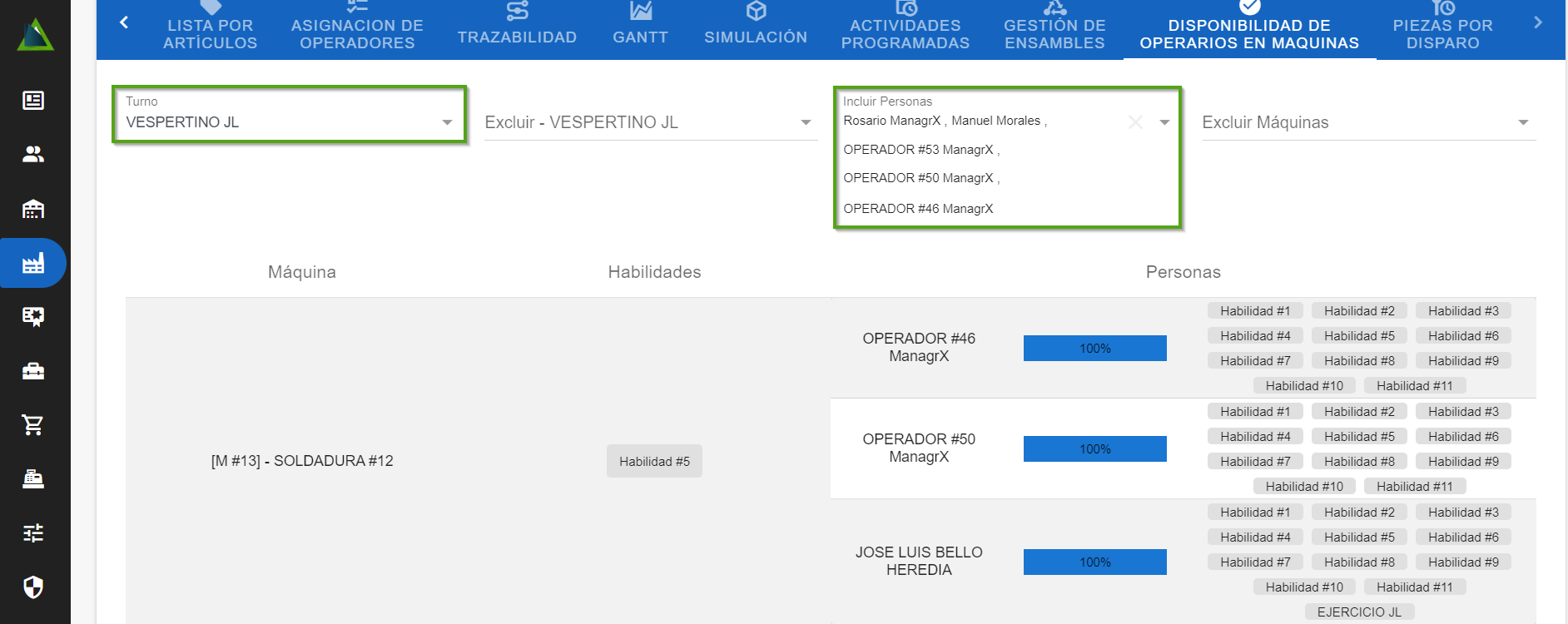Image resolution: width=1568 pixels, height=624 pixels.
Task: Click the shield icon in the sidebar
Action: click(x=33, y=587)
